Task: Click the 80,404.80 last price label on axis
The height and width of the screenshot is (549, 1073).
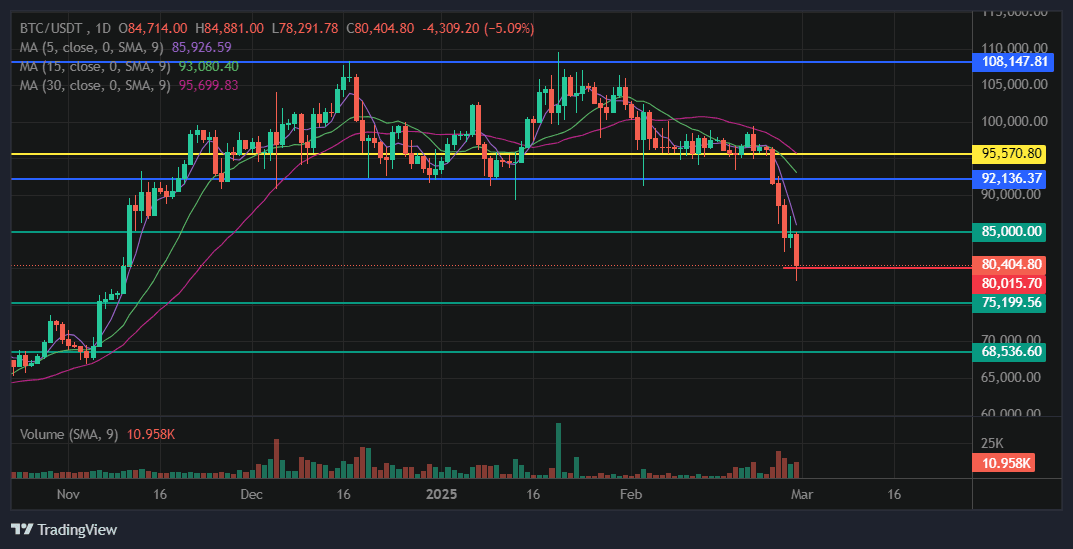Action: pos(1009,264)
